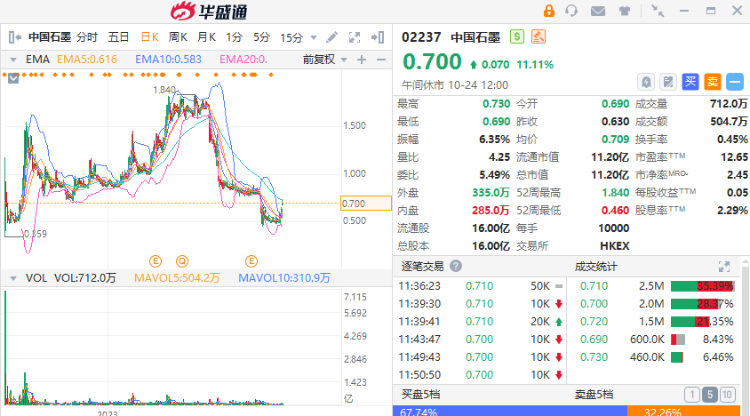Viewport: 750px width, 416px height.
Task: Open the skin theme shirt icon
Action: 624,11
